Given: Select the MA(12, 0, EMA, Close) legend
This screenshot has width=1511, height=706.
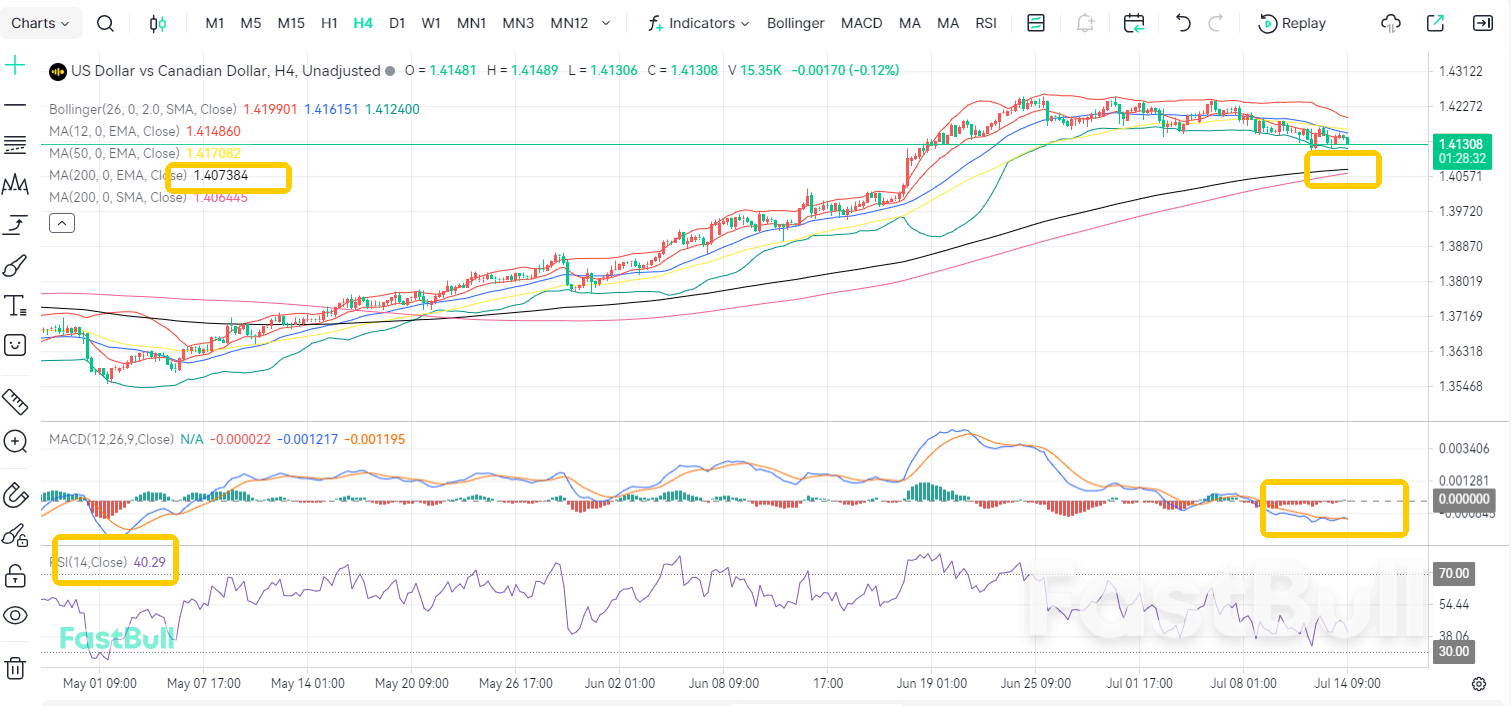Looking at the screenshot, I should tap(114, 131).
